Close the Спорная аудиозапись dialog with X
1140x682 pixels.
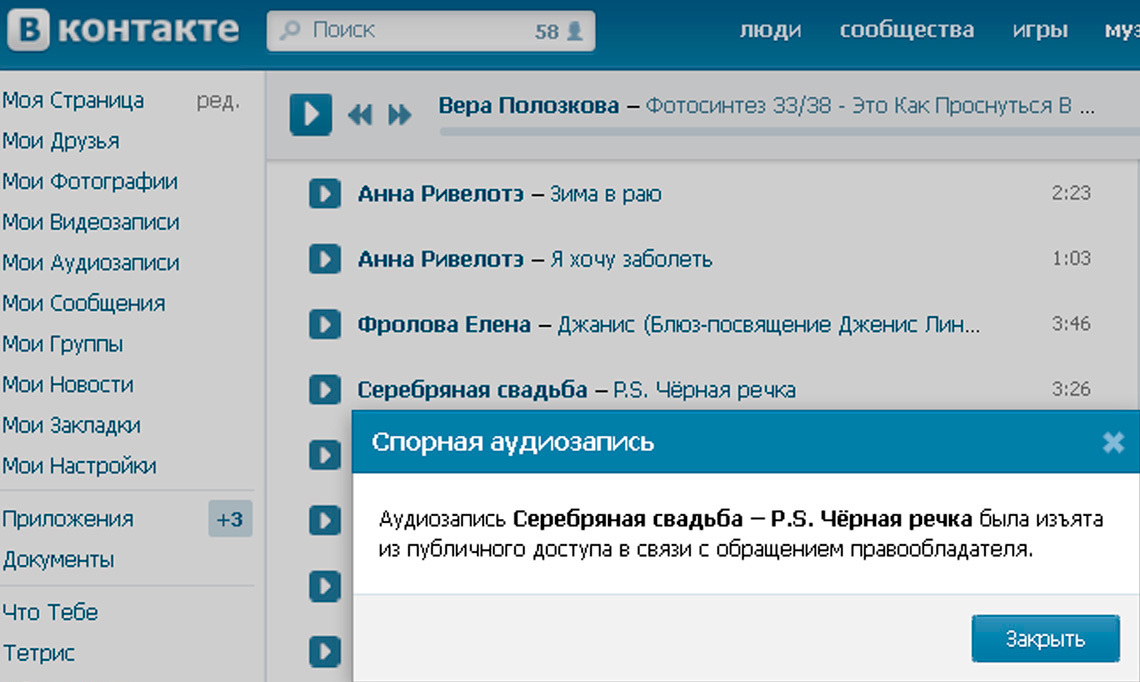click(1113, 442)
